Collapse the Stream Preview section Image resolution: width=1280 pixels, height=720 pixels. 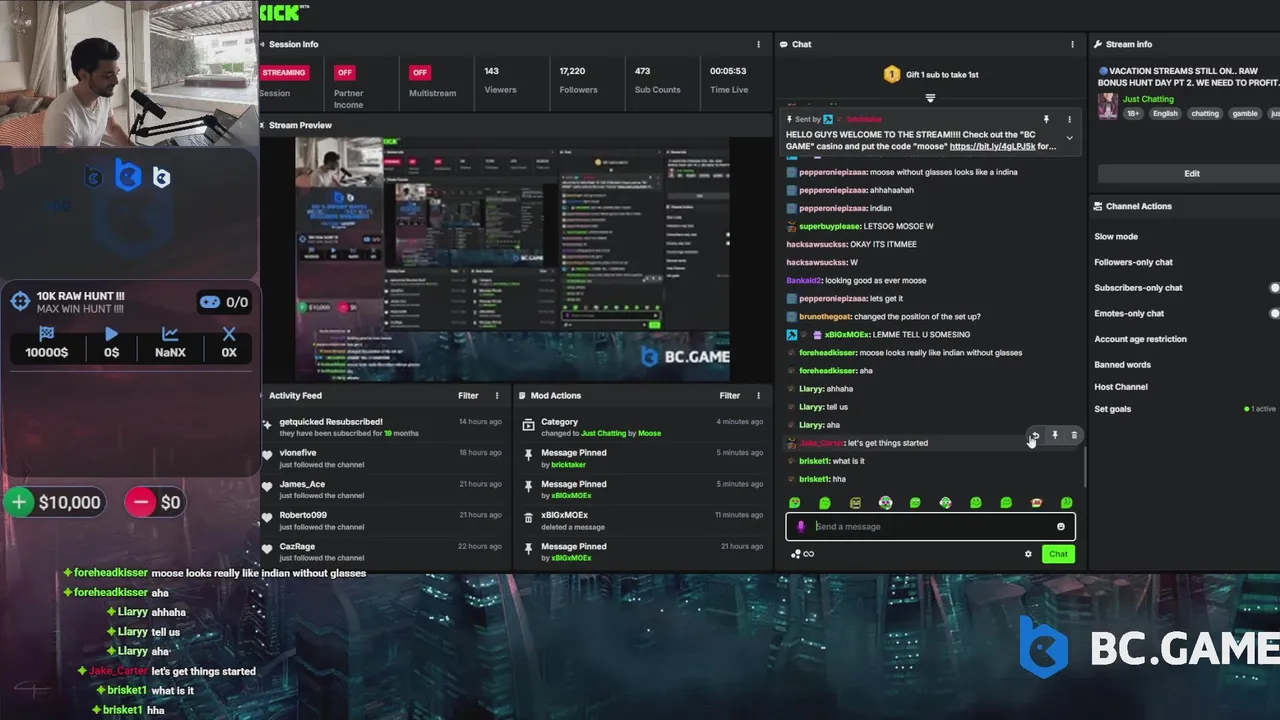pyautogui.click(x=262, y=125)
